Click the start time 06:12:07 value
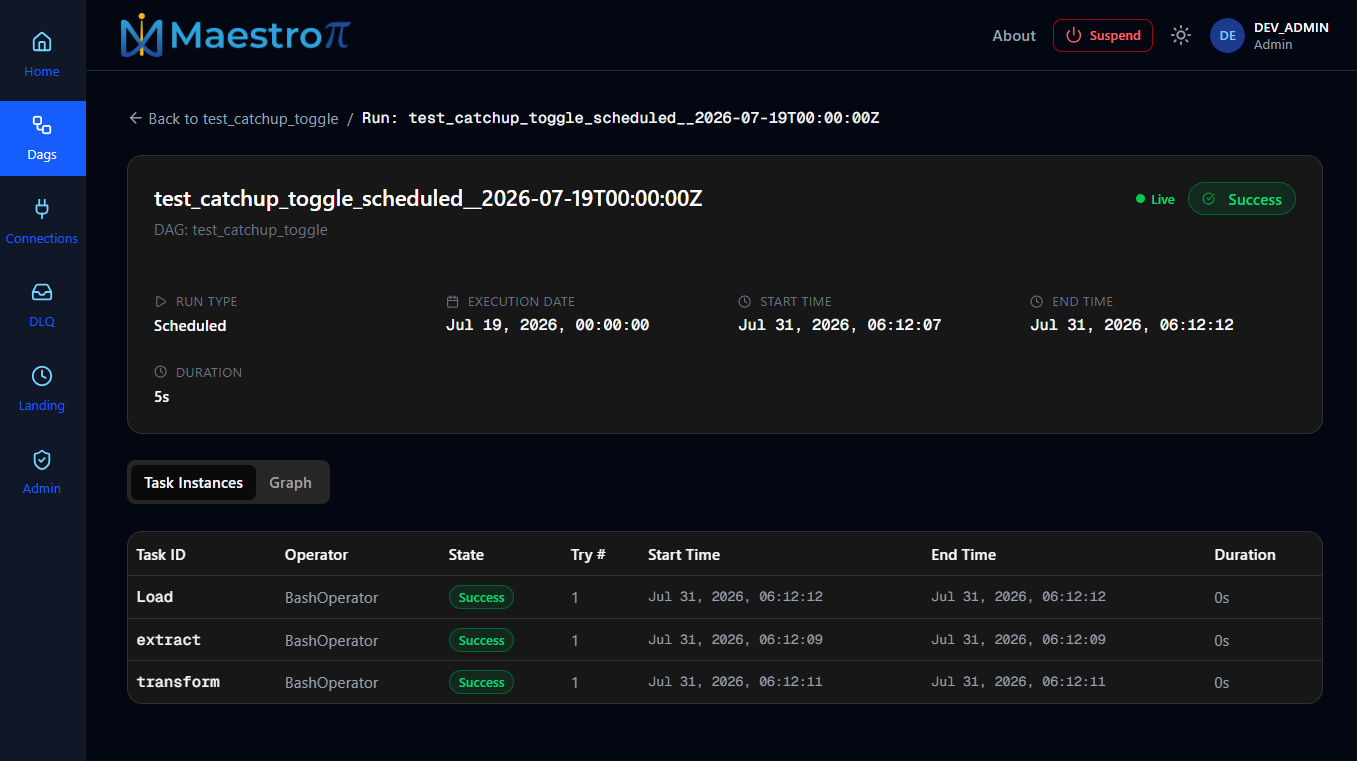This screenshot has height=761, width=1357. [840, 325]
